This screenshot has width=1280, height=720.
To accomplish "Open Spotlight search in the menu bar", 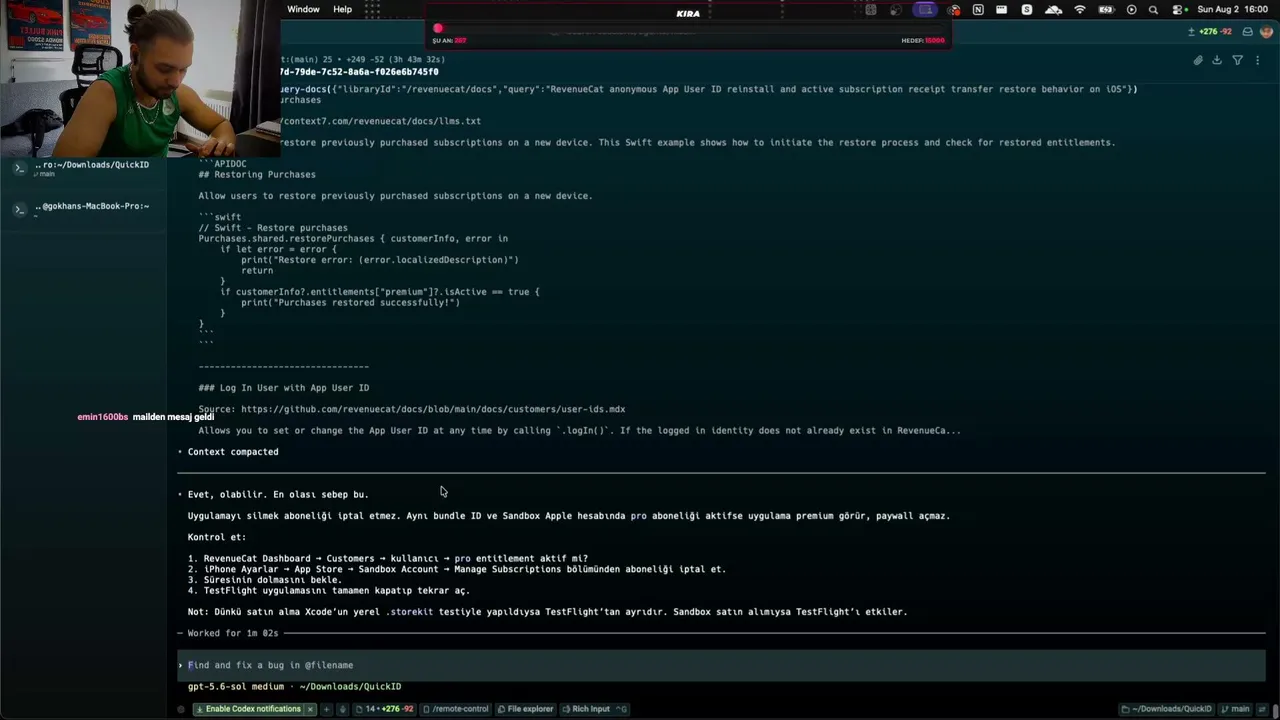I will click(1153, 10).
